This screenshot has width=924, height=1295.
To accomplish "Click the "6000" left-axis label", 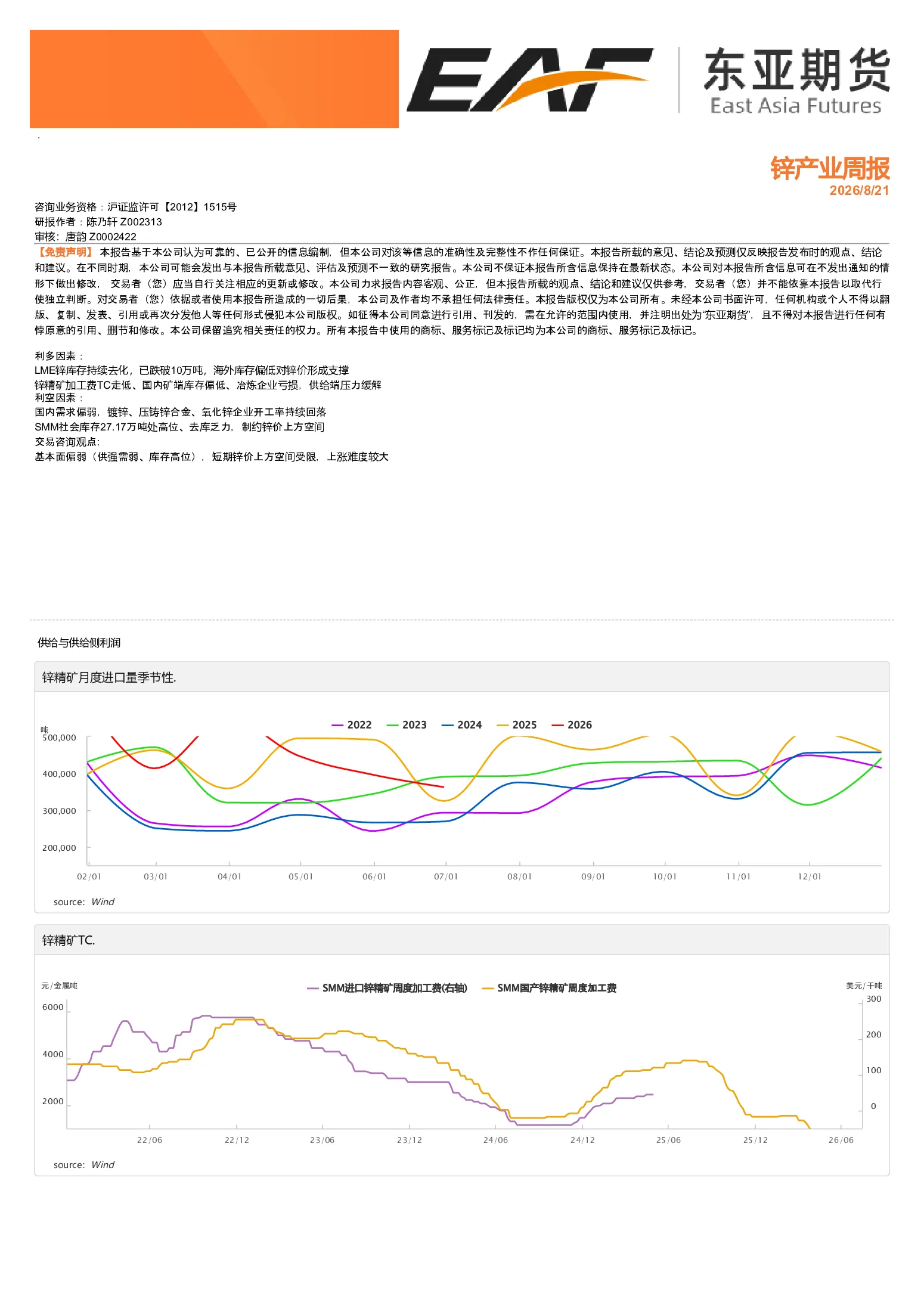I will tap(53, 1007).
